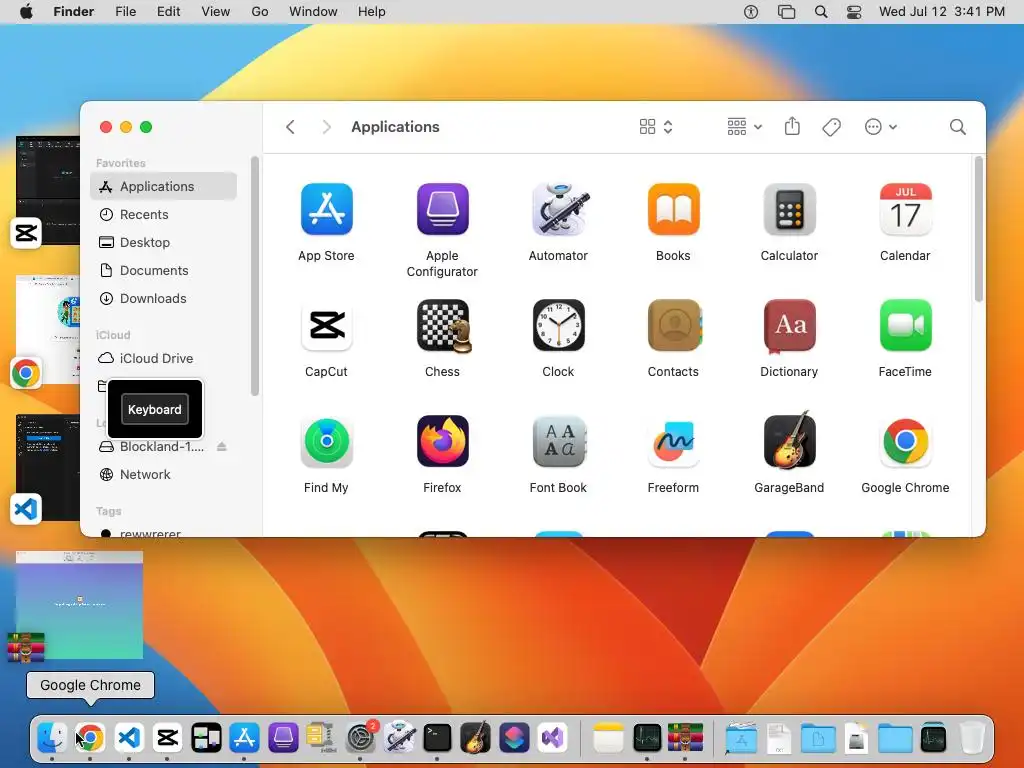The height and width of the screenshot is (768, 1024).
Task: Select Desktop in the sidebar
Action: pyautogui.click(x=163, y=242)
